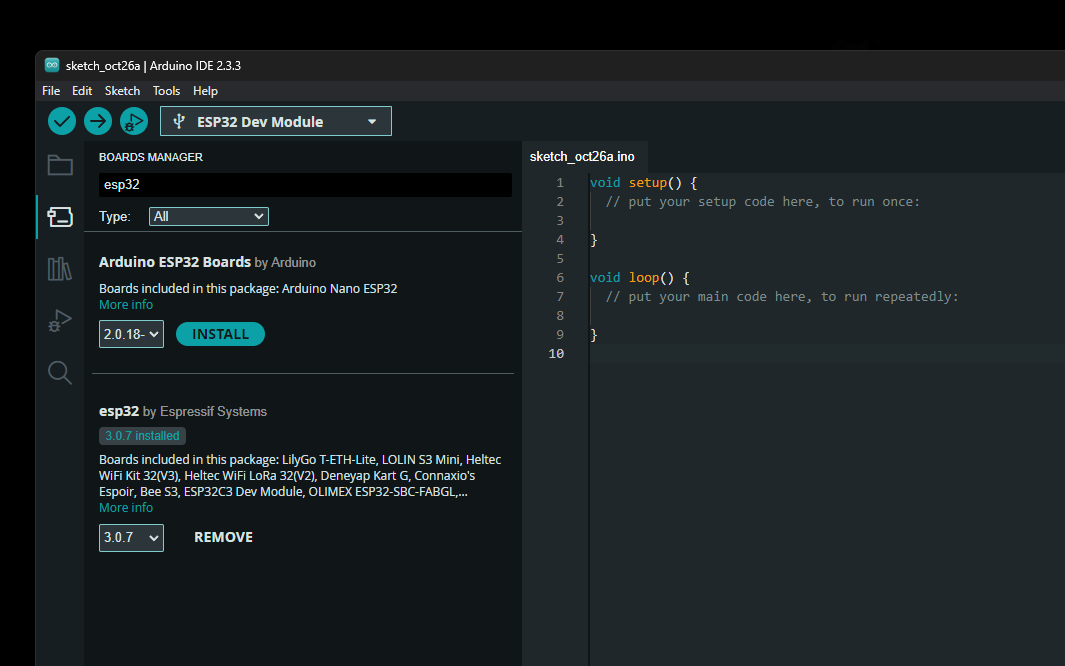Switch to the sketch_oct26a.ino tab

[585, 156]
